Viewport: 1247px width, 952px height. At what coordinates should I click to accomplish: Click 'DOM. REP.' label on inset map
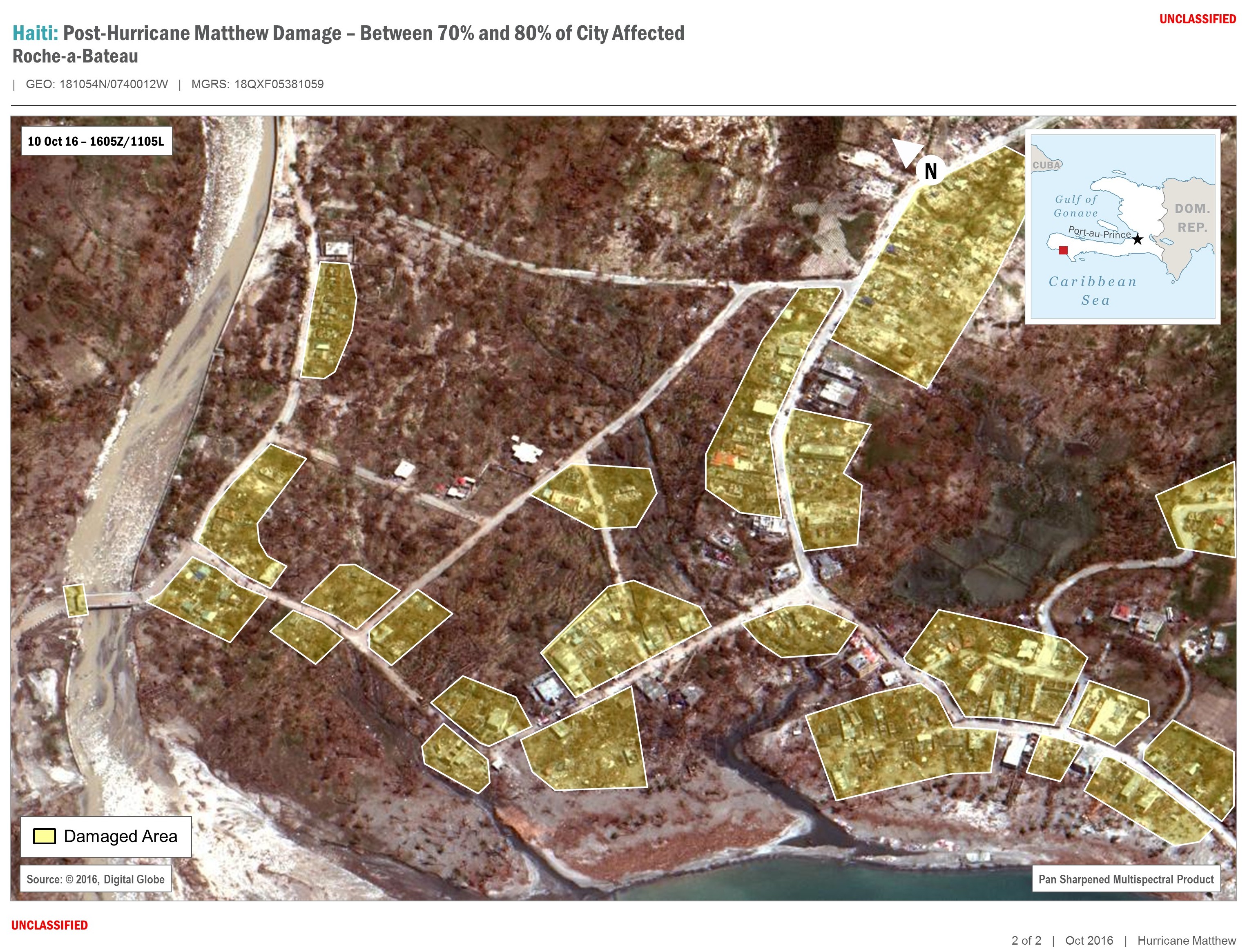(x=1193, y=218)
